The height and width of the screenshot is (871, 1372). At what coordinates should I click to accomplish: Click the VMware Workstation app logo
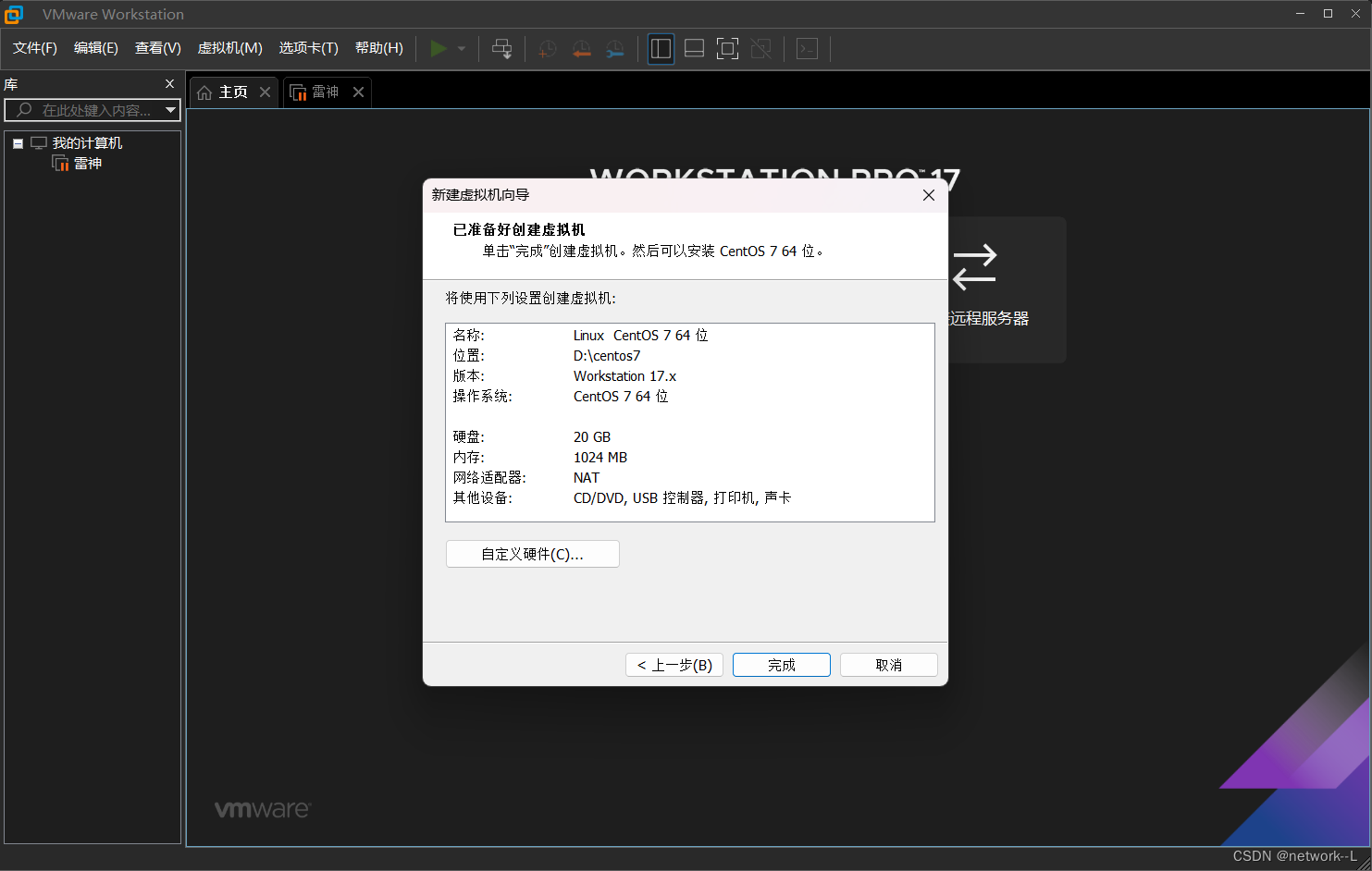(x=14, y=14)
